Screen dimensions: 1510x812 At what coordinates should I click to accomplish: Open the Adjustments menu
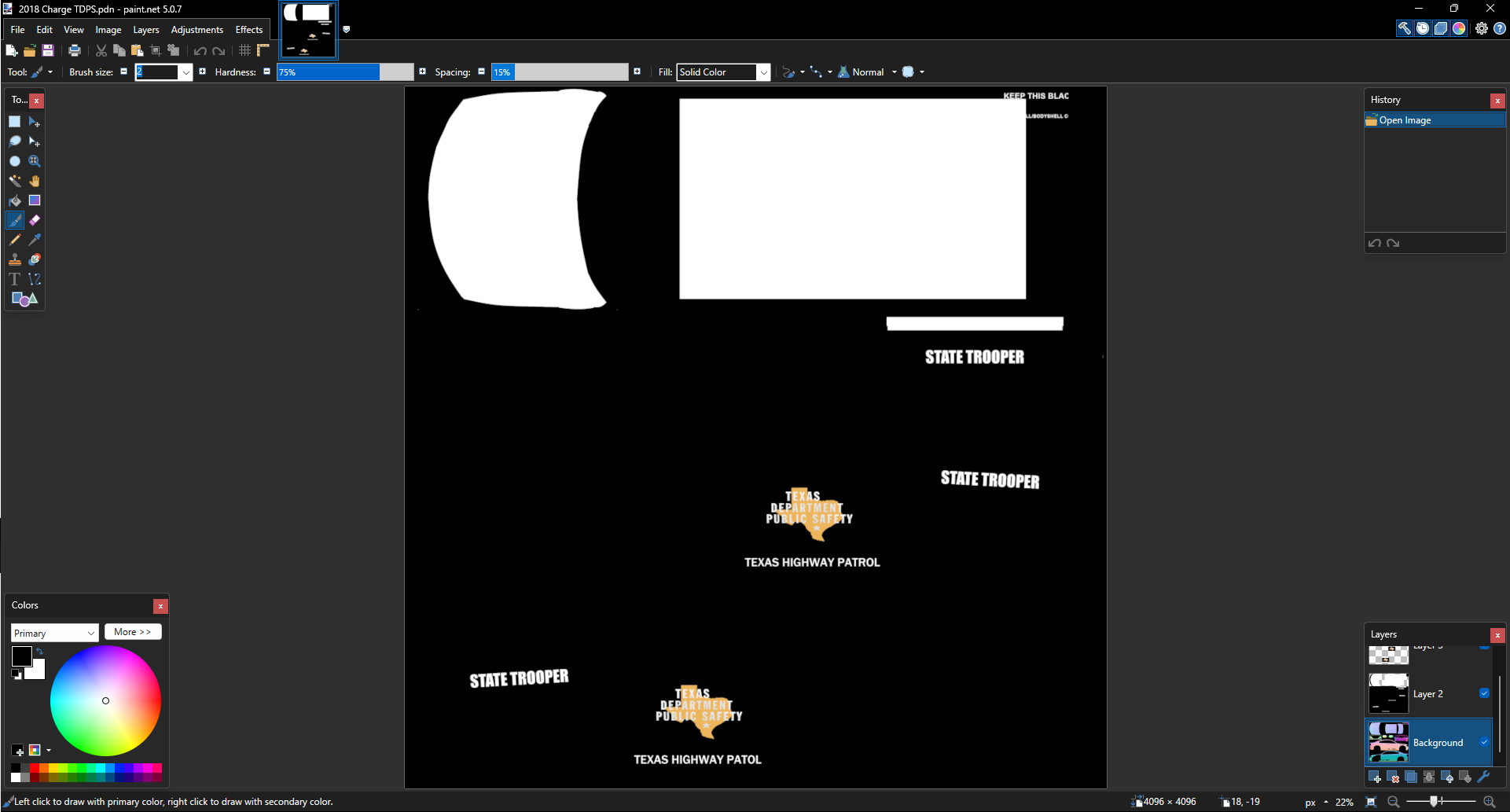[197, 30]
